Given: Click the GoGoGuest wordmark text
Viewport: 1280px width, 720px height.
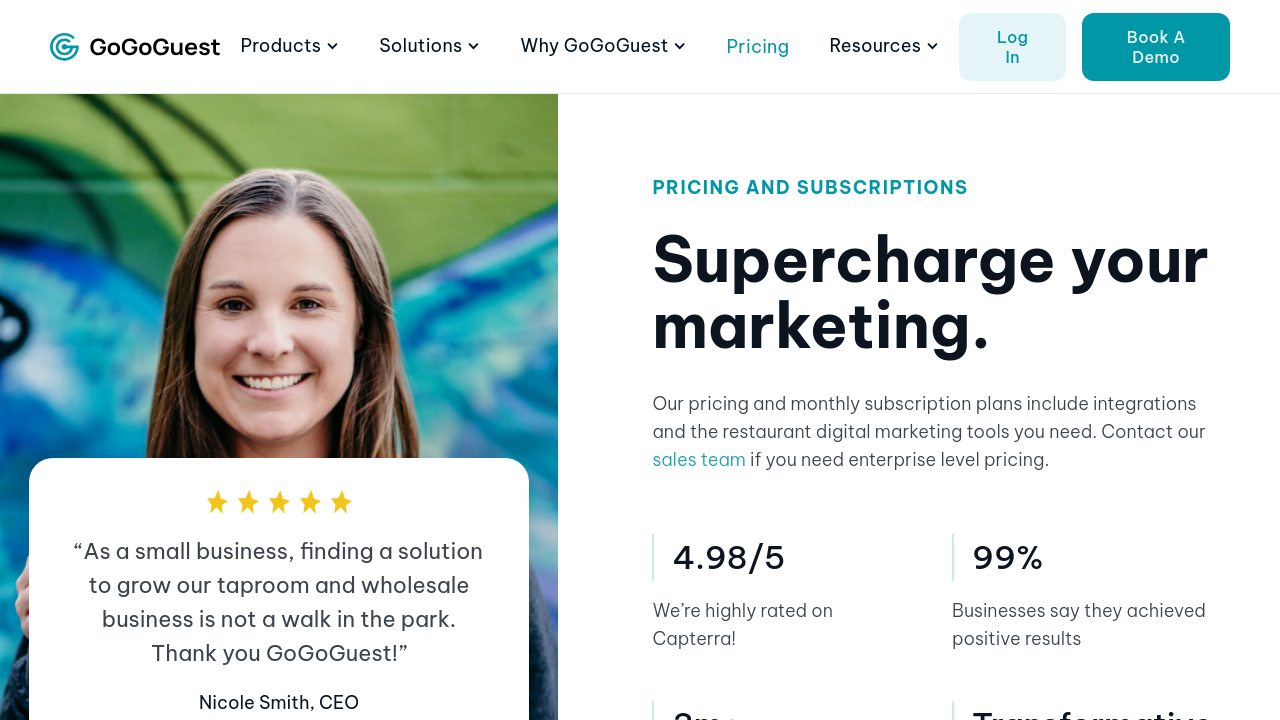Looking at the screenshot, I should click(x=154, y=47).
